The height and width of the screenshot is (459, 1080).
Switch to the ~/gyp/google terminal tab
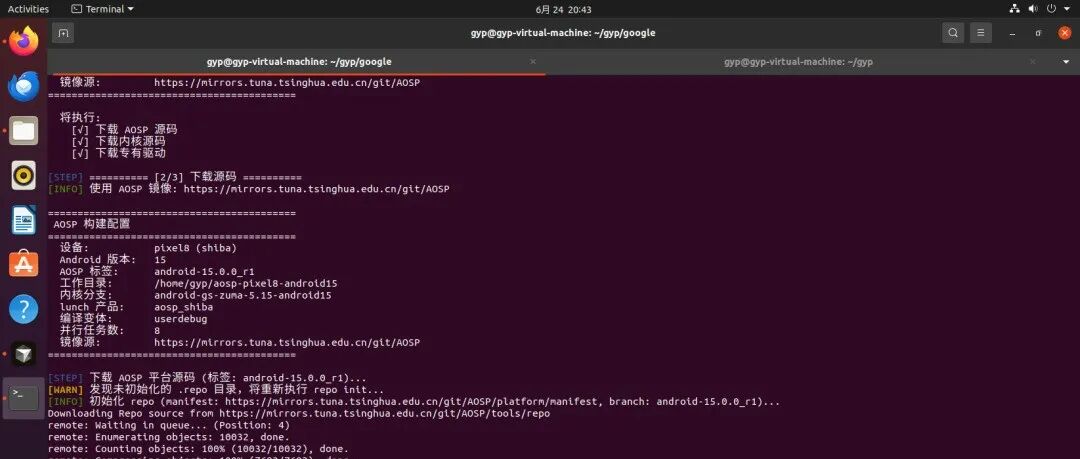coord(299,61)
